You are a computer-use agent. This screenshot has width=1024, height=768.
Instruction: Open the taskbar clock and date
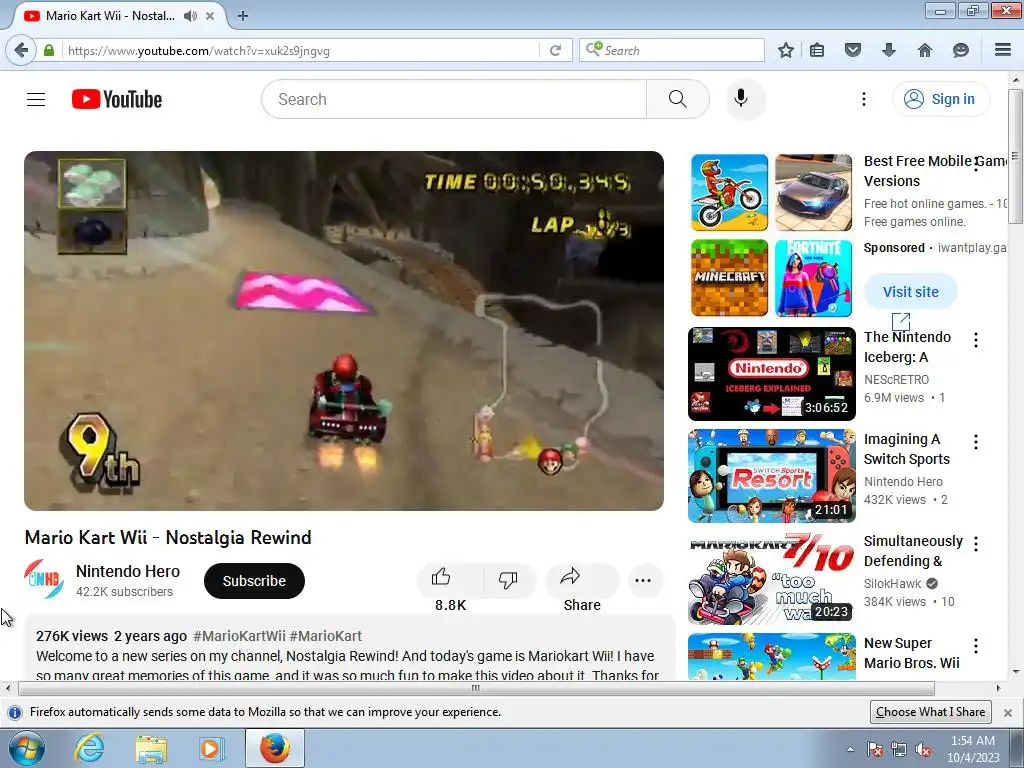(x=973, y=749)
